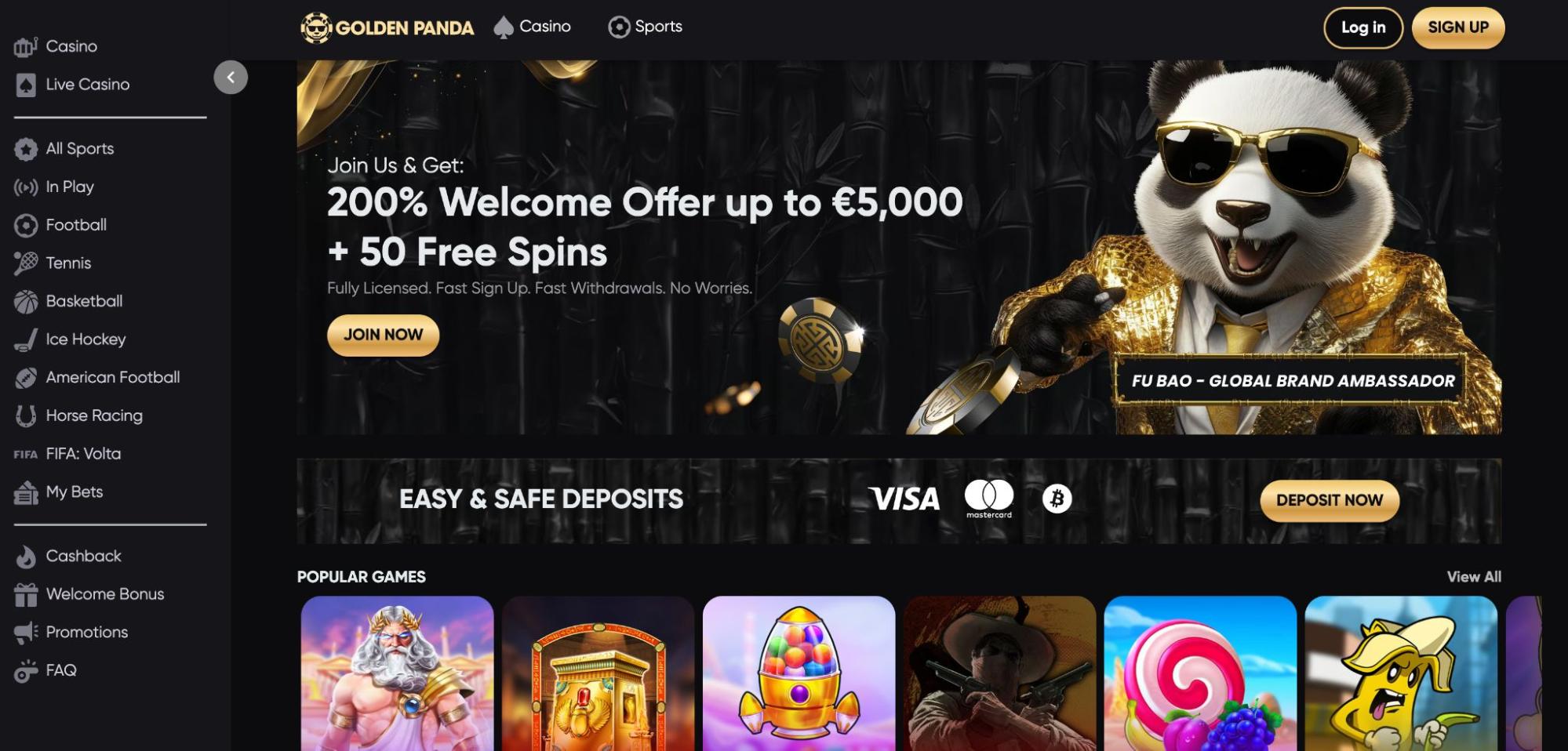Image resolution: width=1568 pixels, height=751 pixels.
Task: Select the Ice Hockey stick icon
Action: (x=26, y=339)
